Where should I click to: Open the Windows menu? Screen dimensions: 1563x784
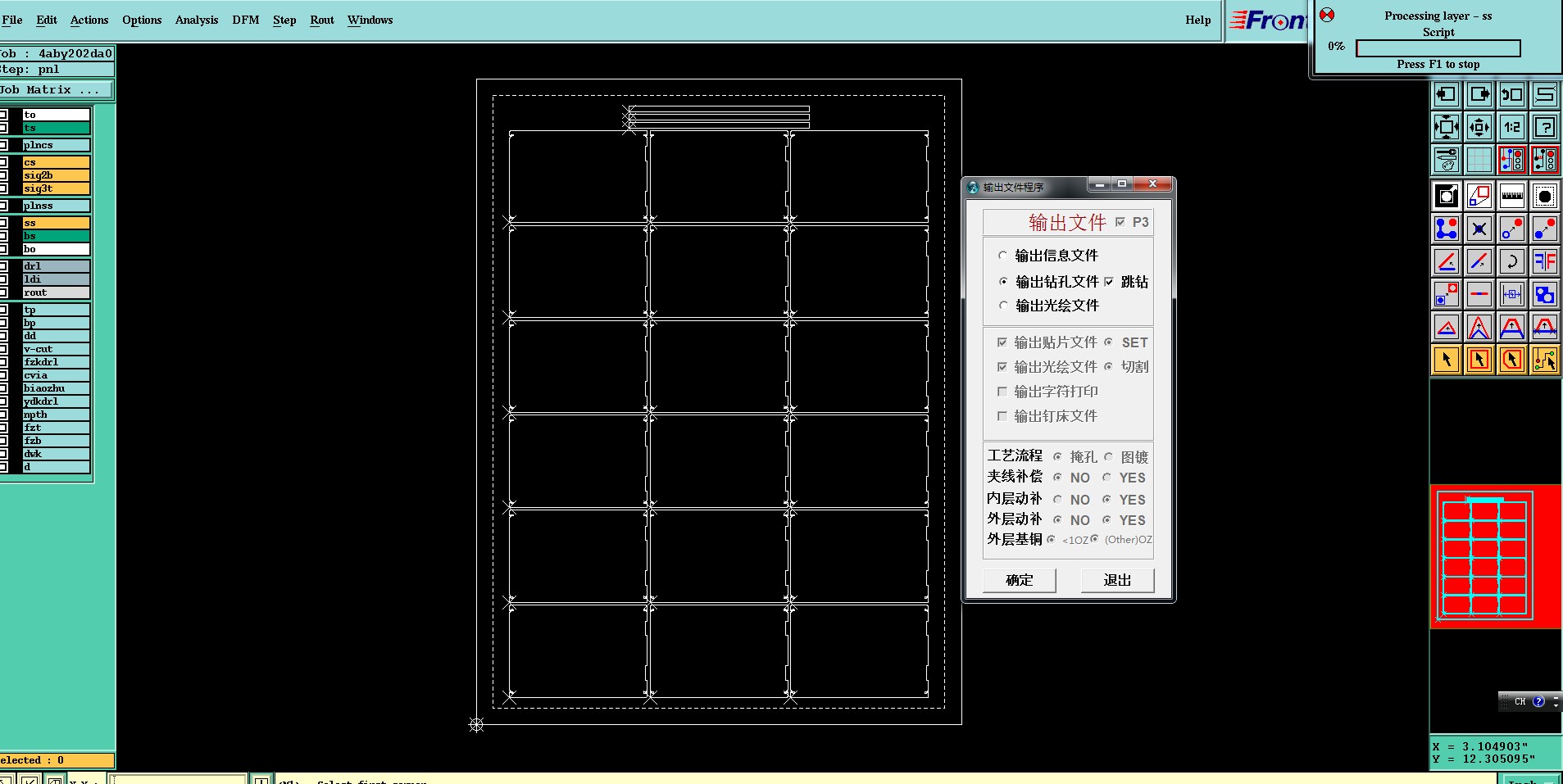tap(370, 20)
